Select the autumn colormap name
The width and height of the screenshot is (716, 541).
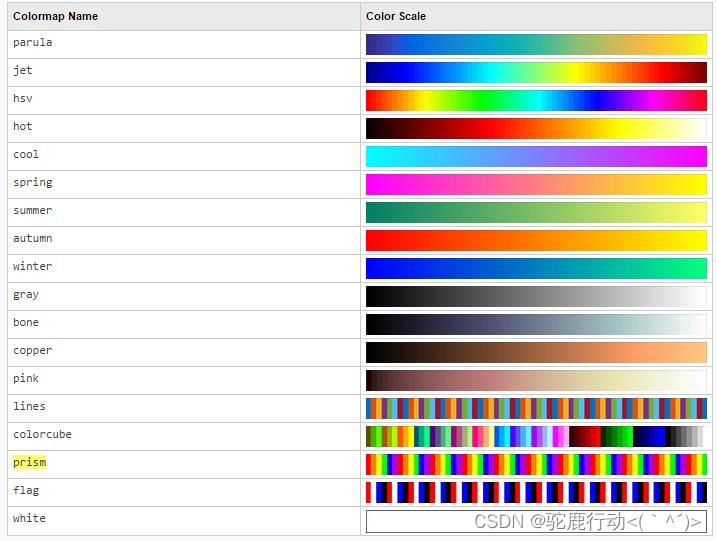coord(32,238)
